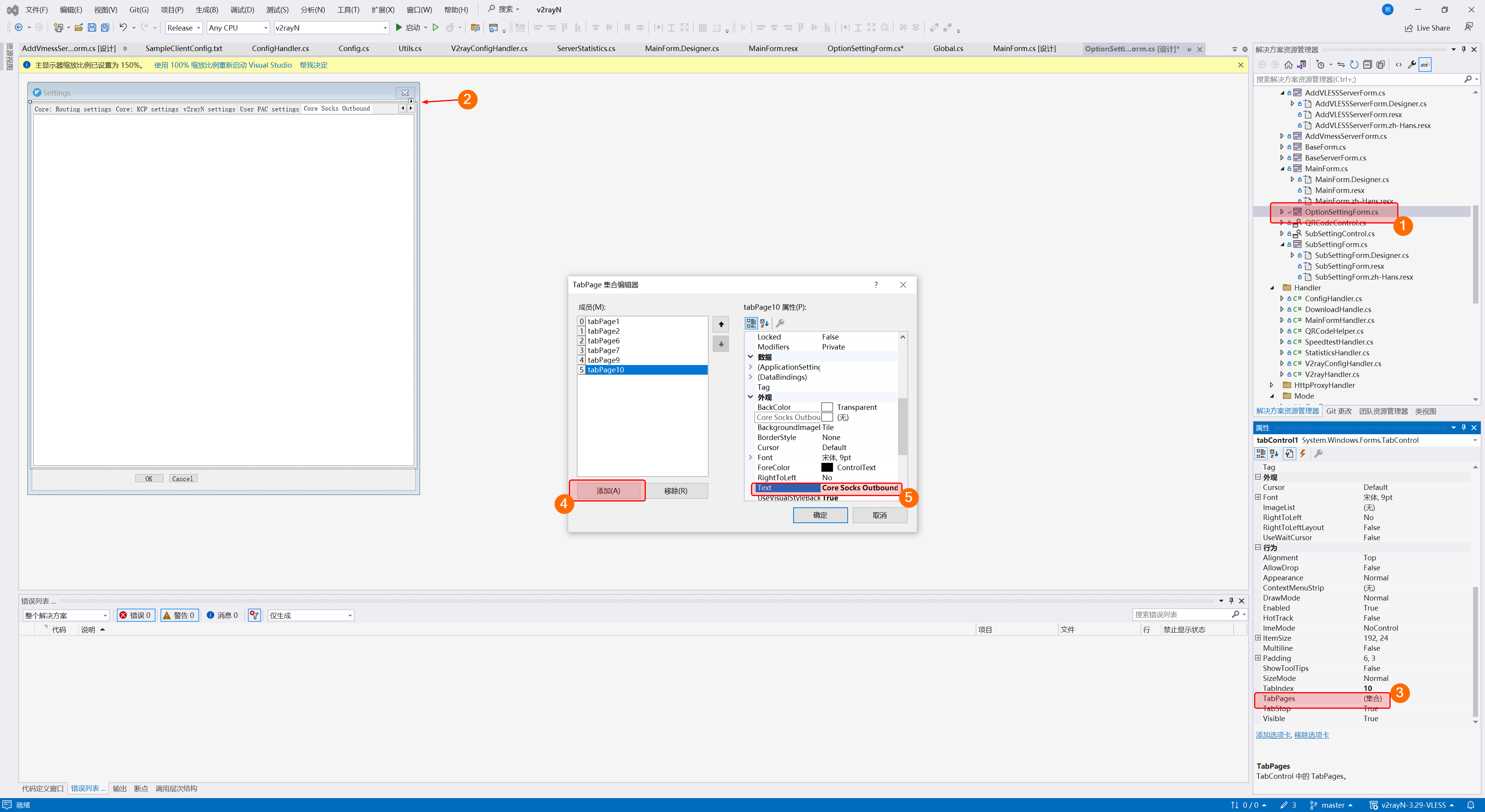Screen dimensions: 1485x812
Task: Click the lightning Events icon in Properties panel
Action: click(1303, 454)
